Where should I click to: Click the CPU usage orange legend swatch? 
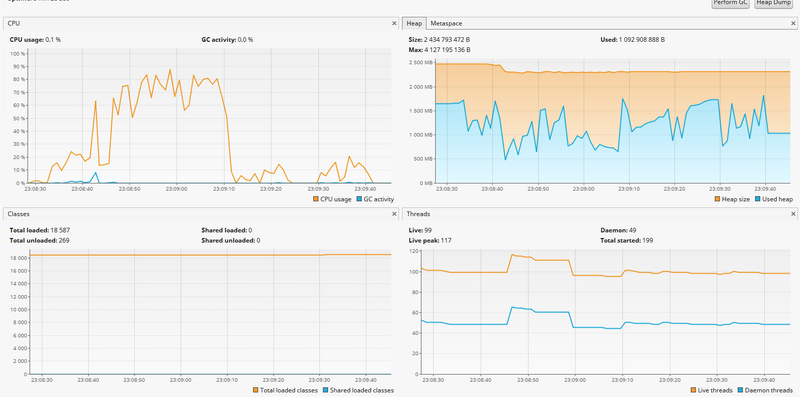(316, 199)
